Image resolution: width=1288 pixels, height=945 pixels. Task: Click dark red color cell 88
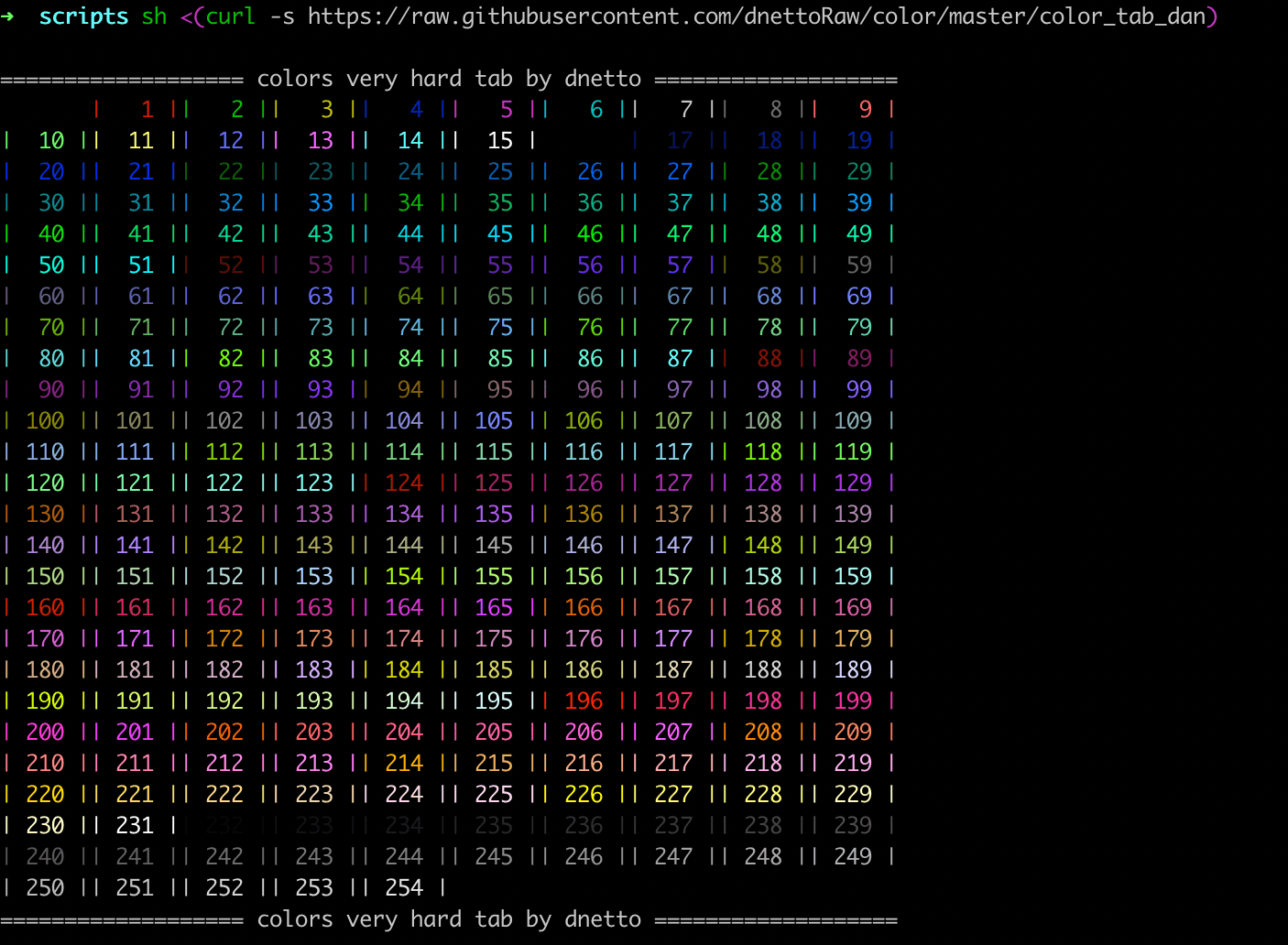pyautogui.click(x=770, y=359)
